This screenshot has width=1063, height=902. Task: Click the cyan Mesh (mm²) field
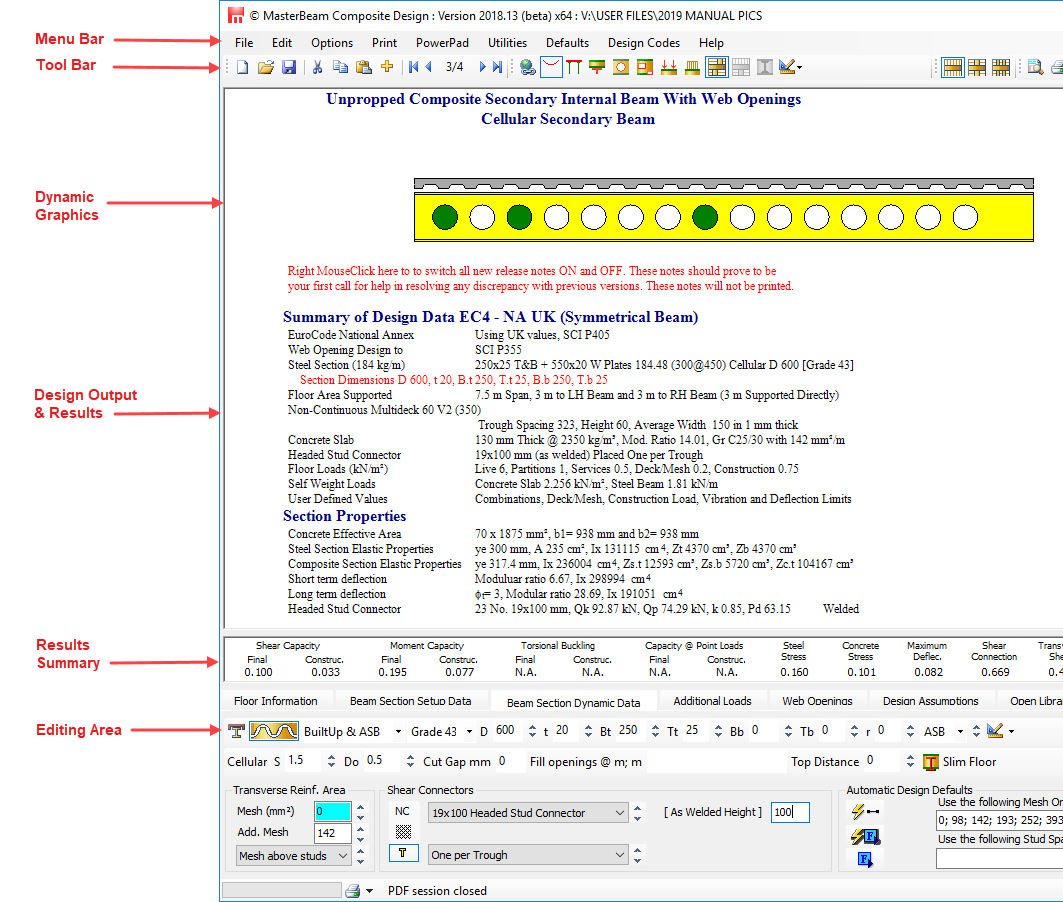coord(332,812)
